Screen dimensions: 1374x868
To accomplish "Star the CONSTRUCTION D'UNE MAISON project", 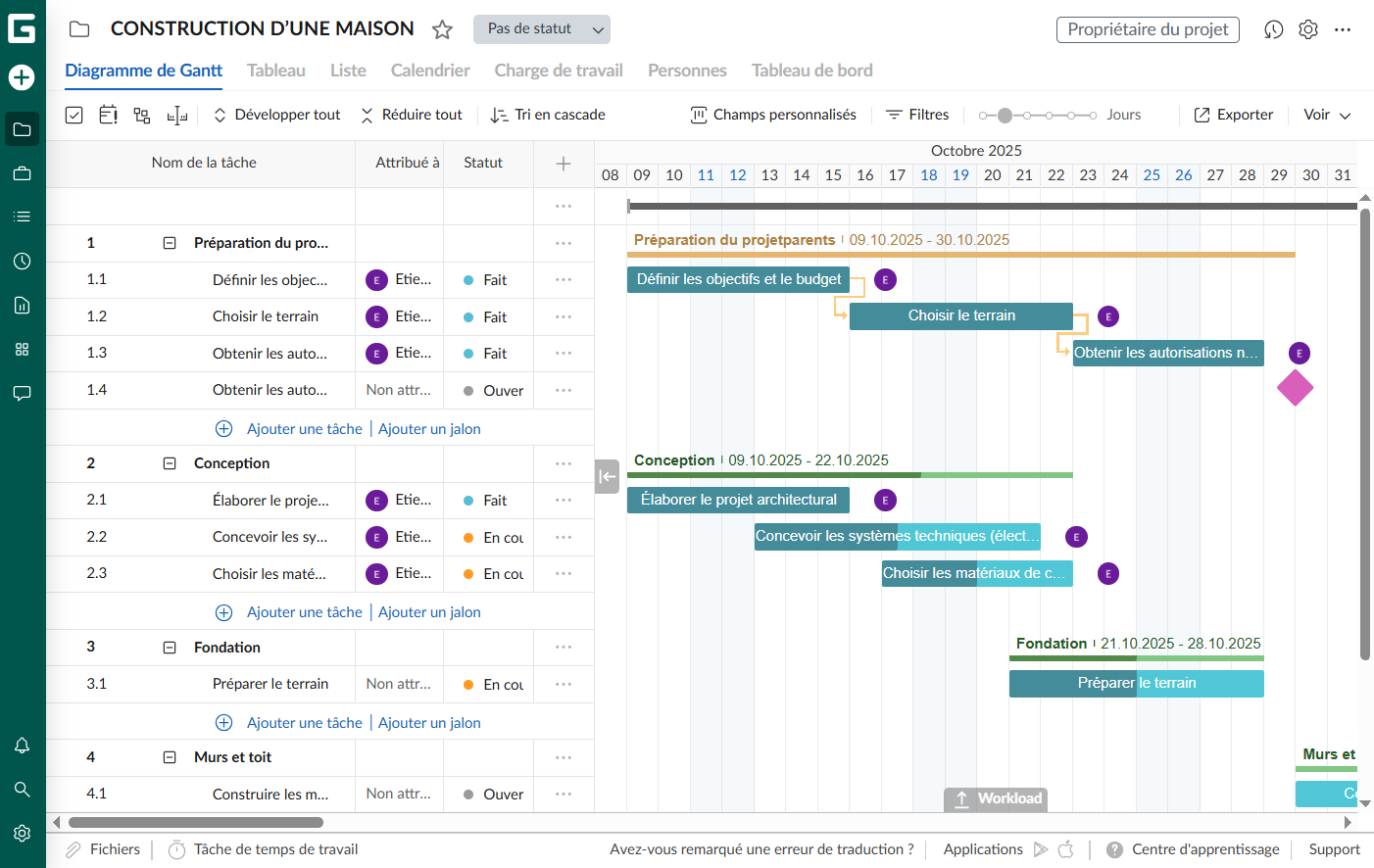I will coord(442,29).
